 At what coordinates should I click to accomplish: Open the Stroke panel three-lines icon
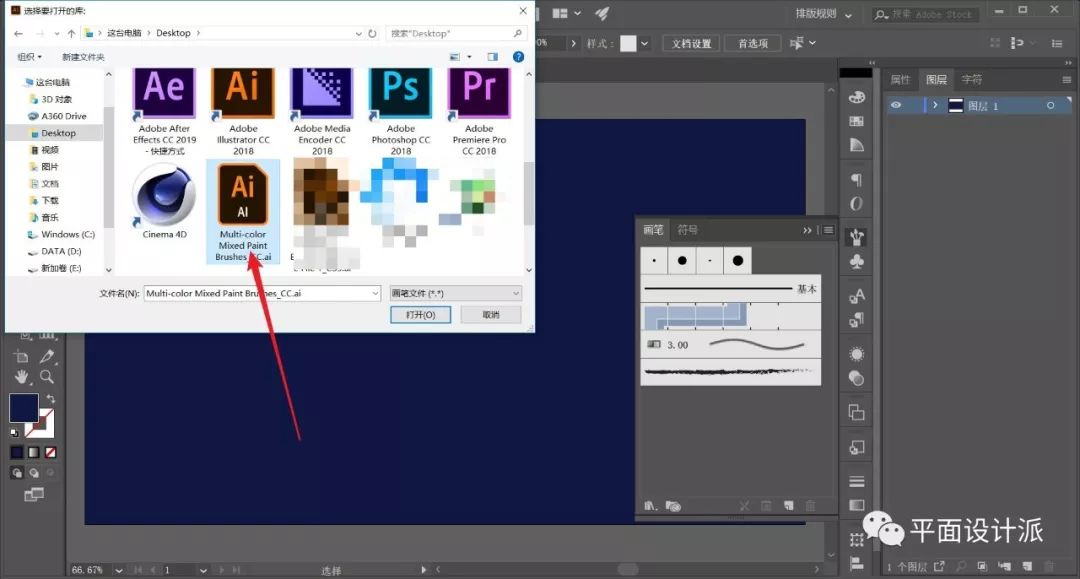pyautogui.click(x=857, y=481)
